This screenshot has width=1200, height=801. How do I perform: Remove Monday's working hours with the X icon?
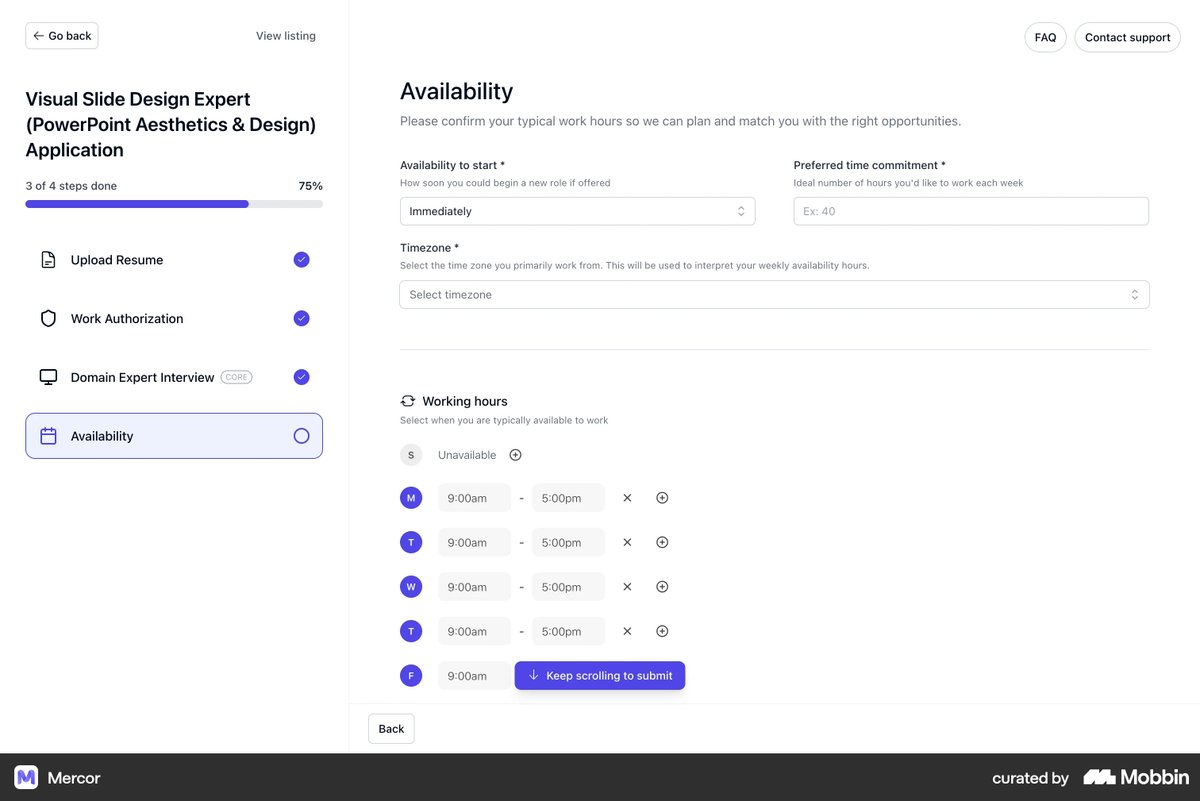(627, 498)
